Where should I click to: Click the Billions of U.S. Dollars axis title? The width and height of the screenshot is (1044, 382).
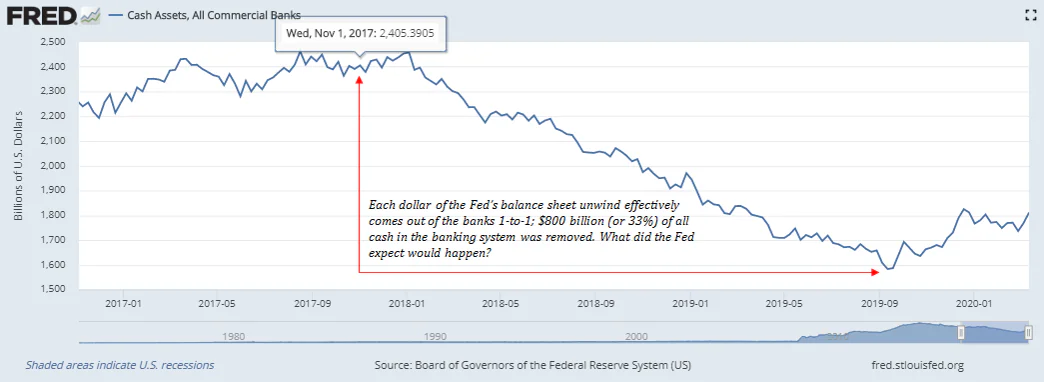(18, 166)
